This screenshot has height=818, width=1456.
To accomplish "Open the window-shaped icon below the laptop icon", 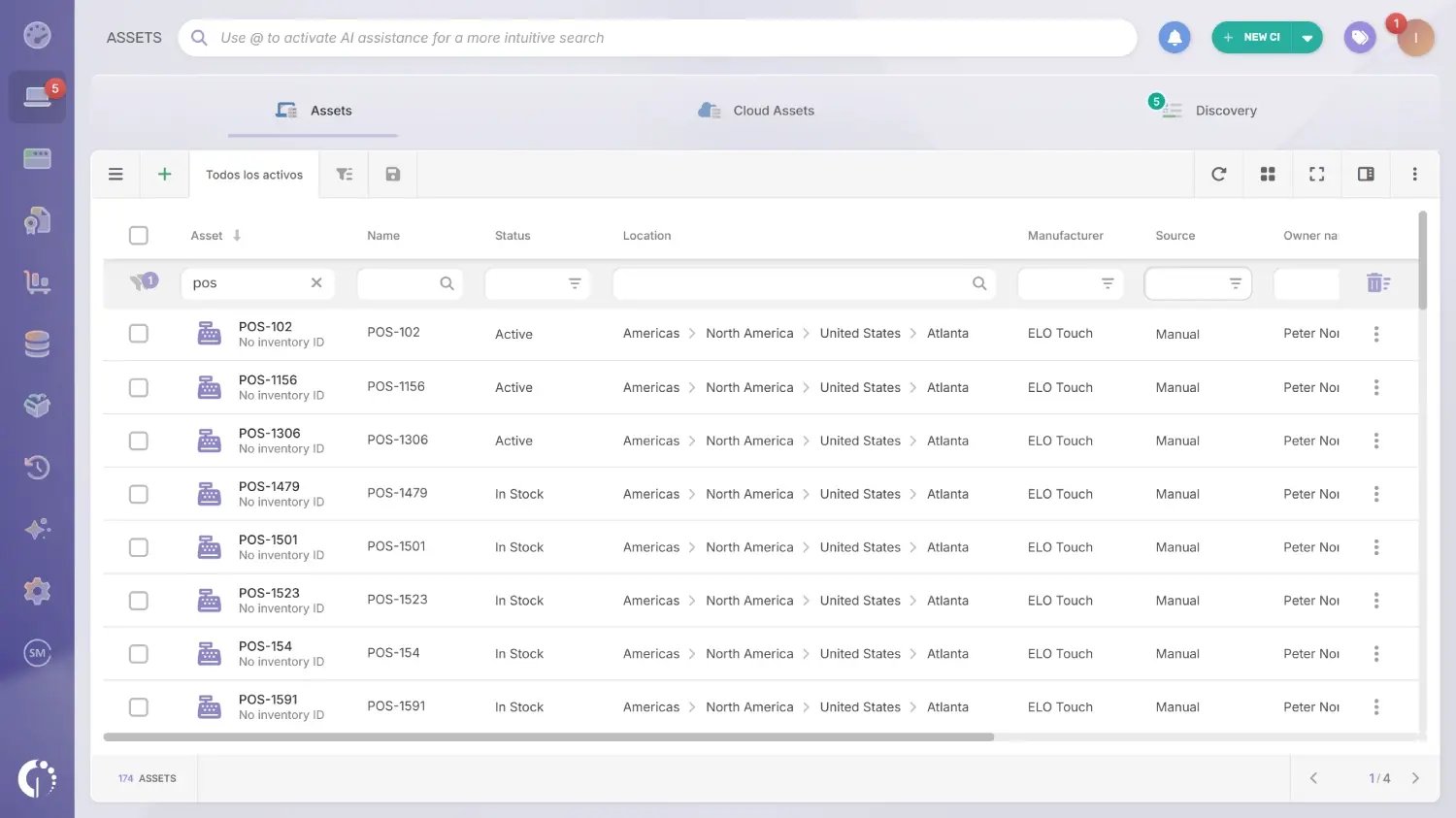I will pyautogui.click(x=37, y=158).
